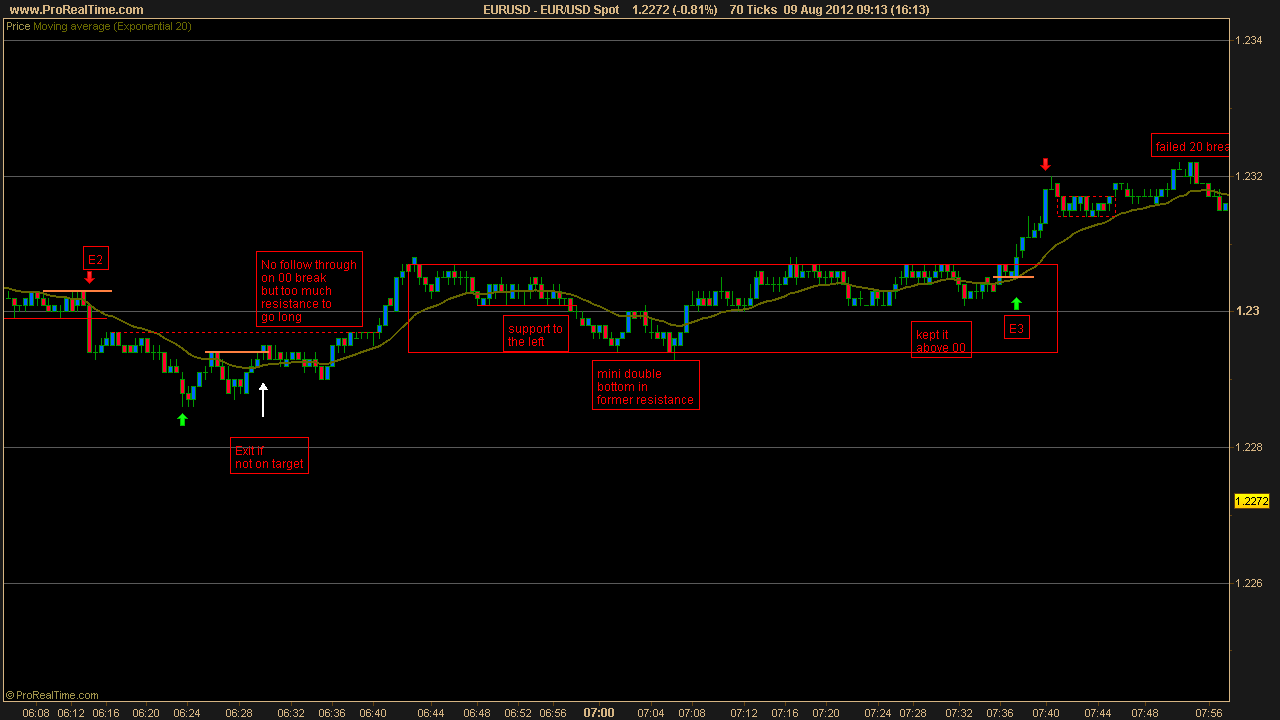The image size is (1280, 720).
Task: Click the 07:08 time axis label
Action: click(692, 713)
